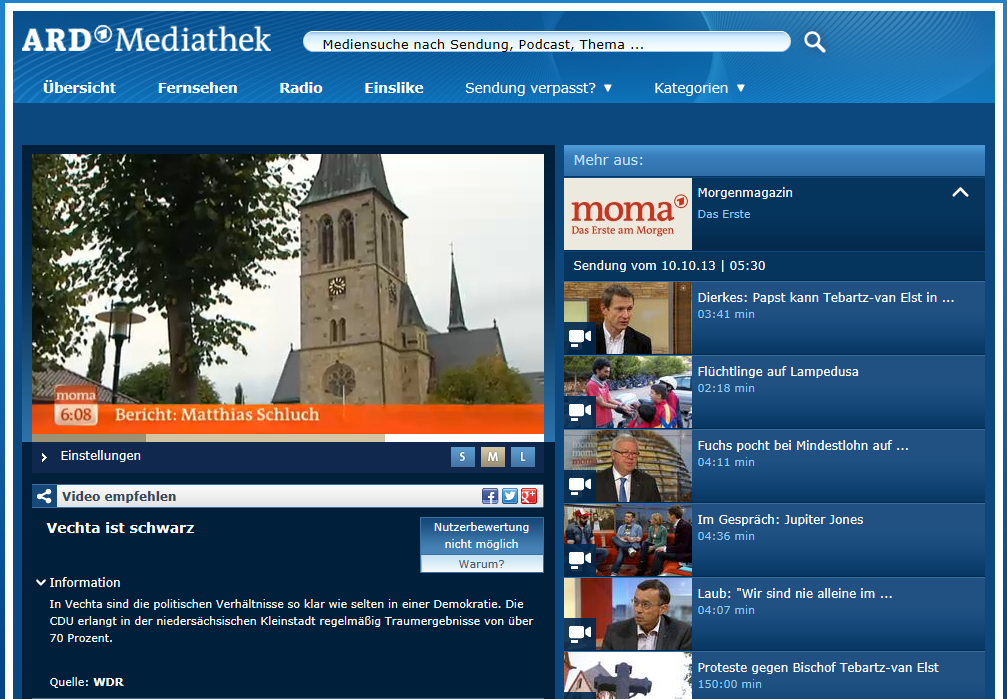Click the ARD Mediathek logo
This screenshot has height=699, width=1007.
146,40
